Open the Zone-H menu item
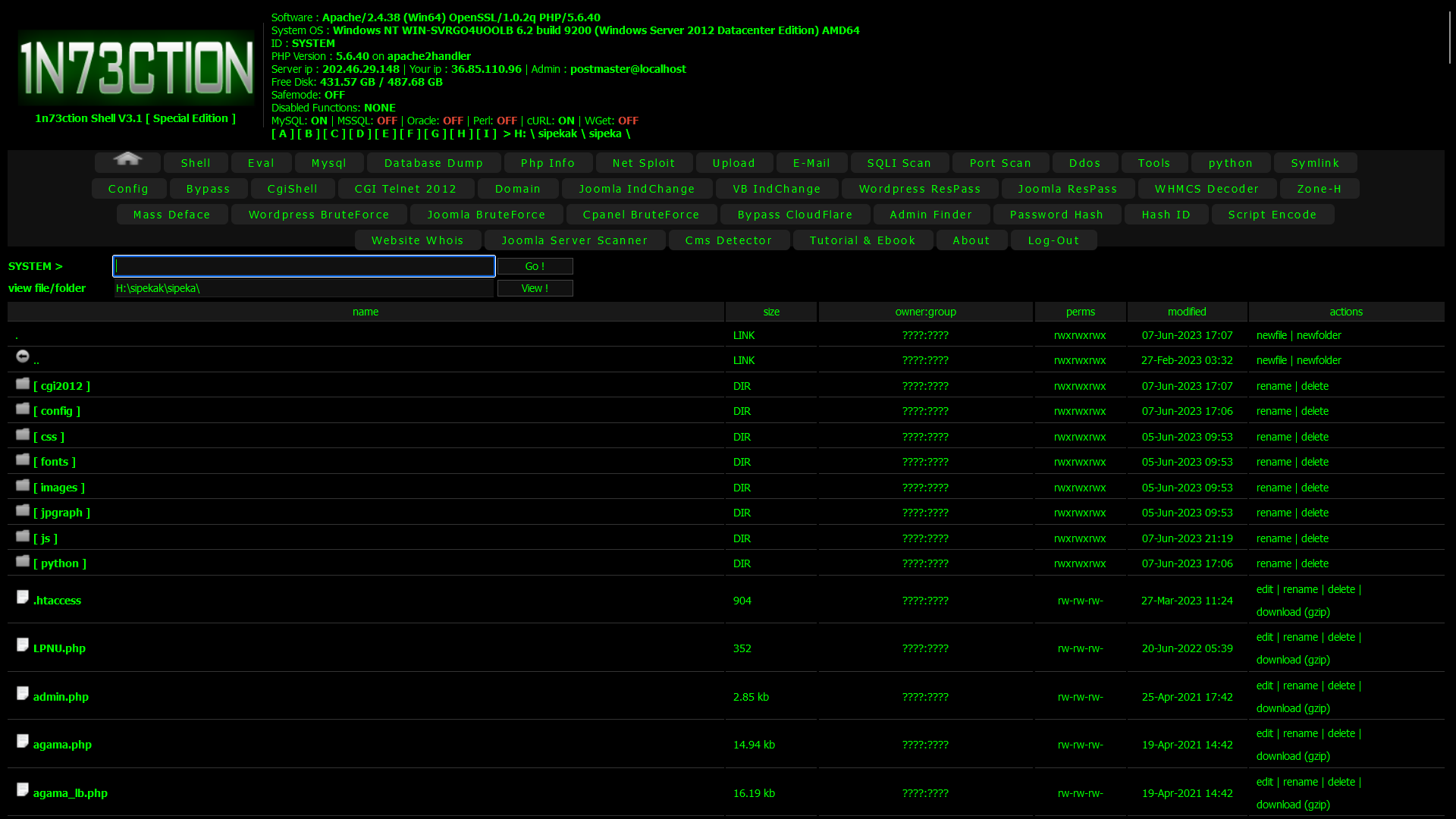This screenshot has width=1456, height=819. [x=1319, y=189]
